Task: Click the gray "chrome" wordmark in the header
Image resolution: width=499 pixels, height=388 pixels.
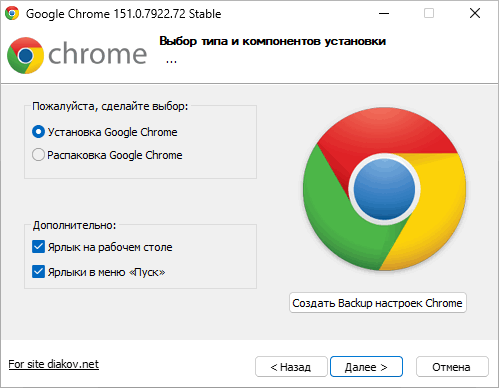Action: 98,53
